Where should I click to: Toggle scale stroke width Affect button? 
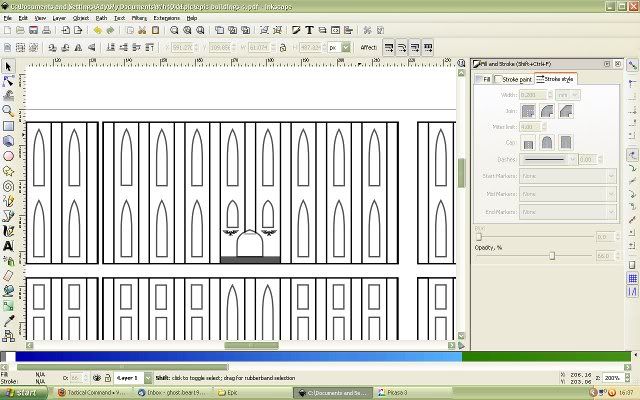click(389, 48)
